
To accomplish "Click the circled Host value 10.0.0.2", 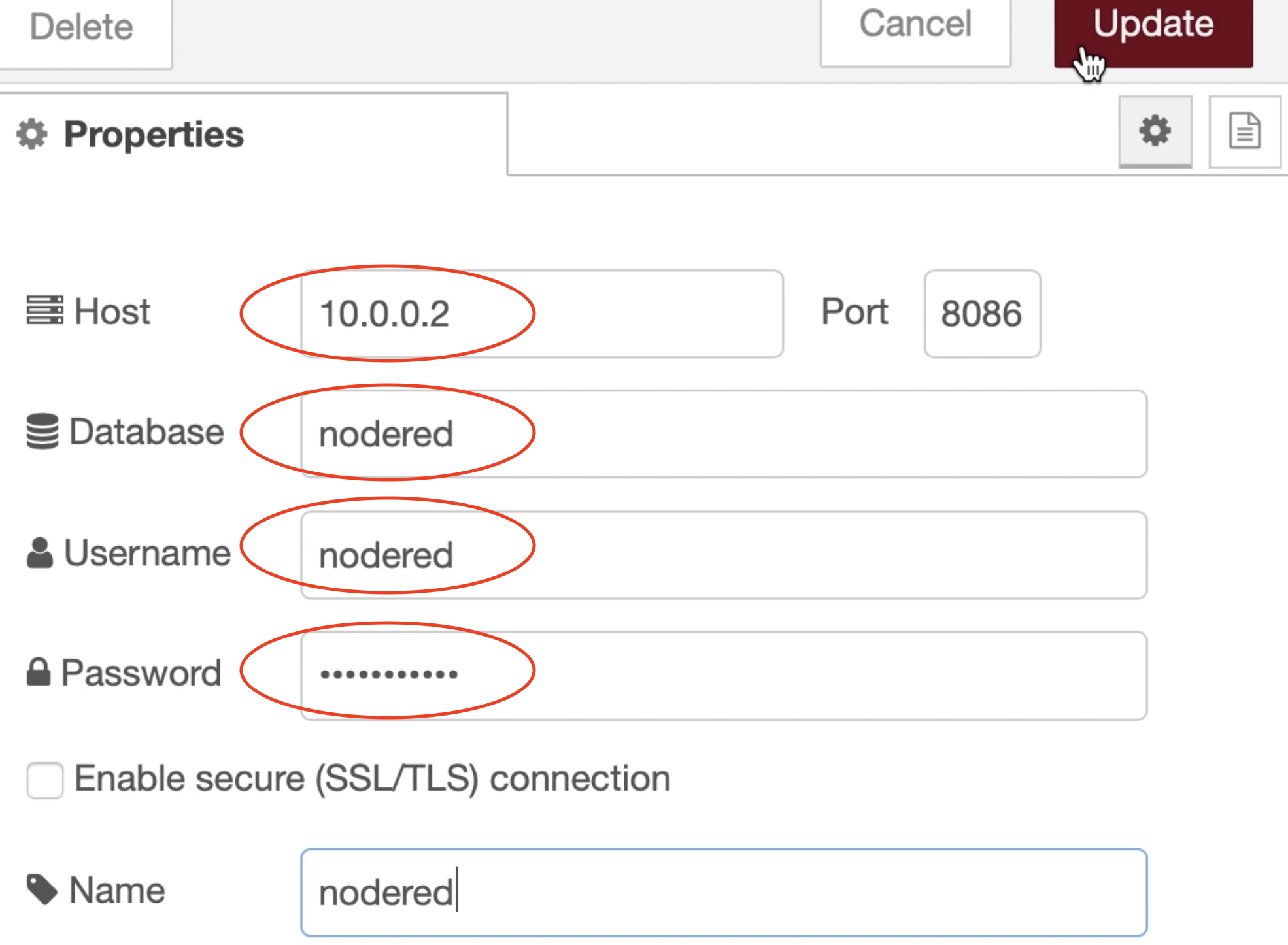I will (386, 314).
